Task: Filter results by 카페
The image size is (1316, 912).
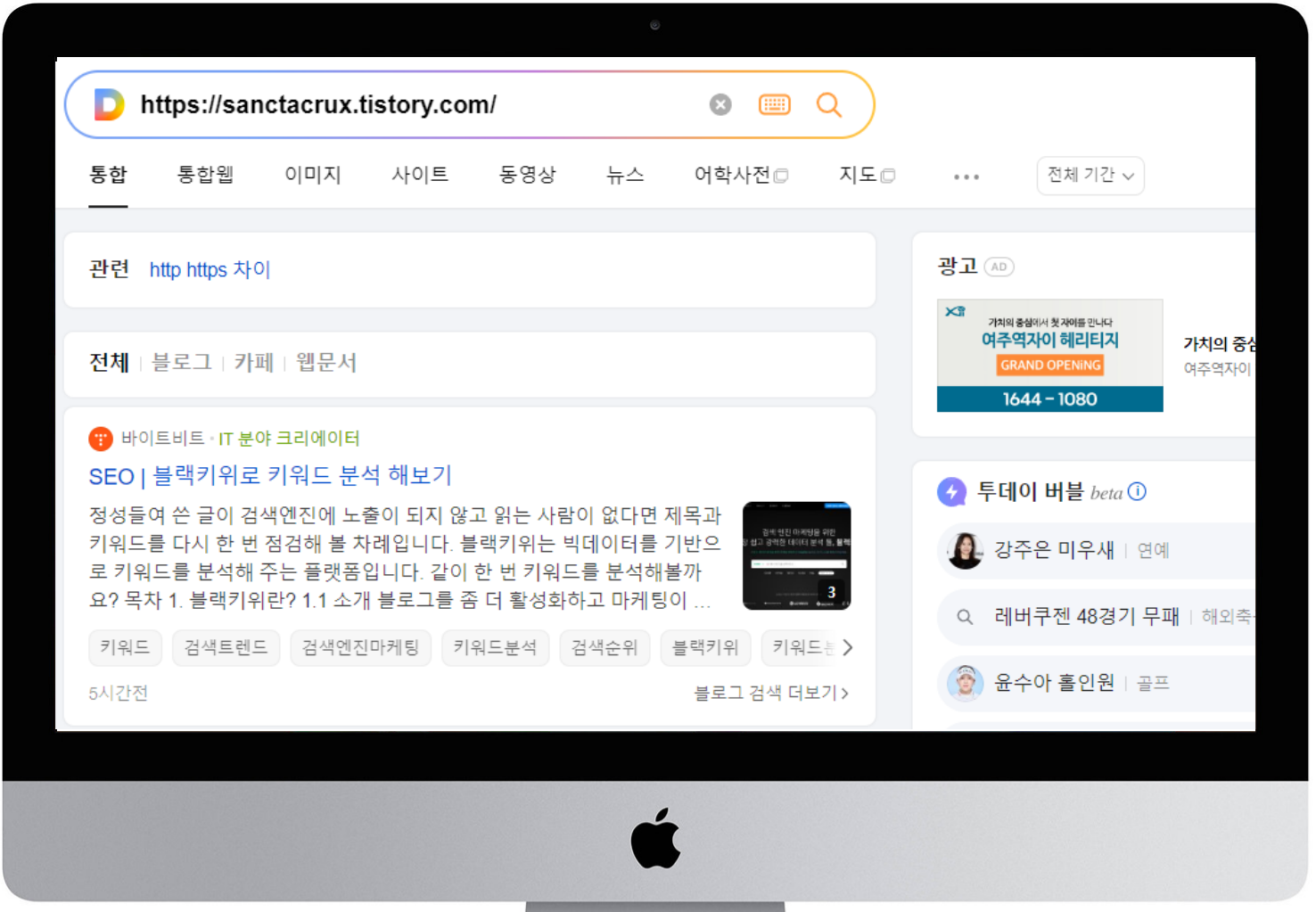Action: (254, 362)
